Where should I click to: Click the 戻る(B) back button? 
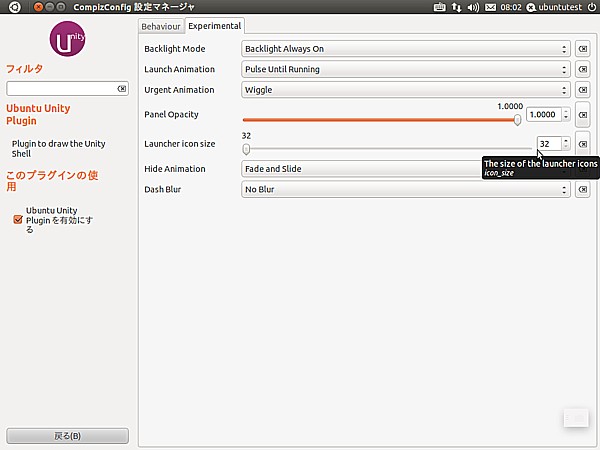(67, 436)
